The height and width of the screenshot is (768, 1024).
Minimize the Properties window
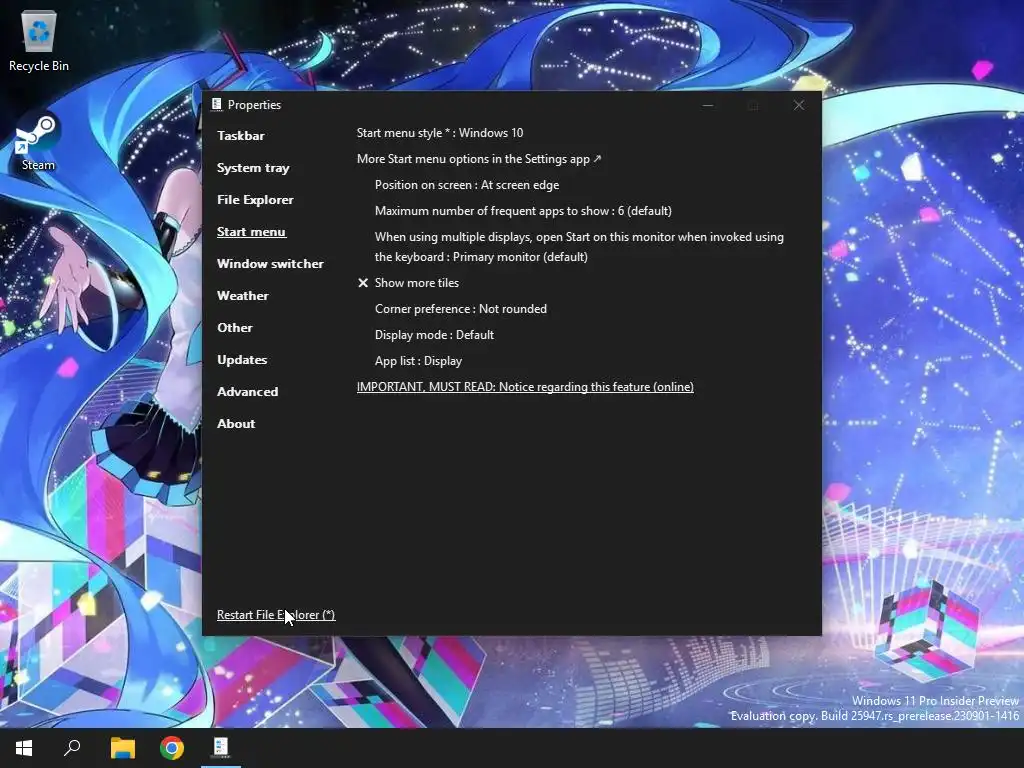(708, 105)
